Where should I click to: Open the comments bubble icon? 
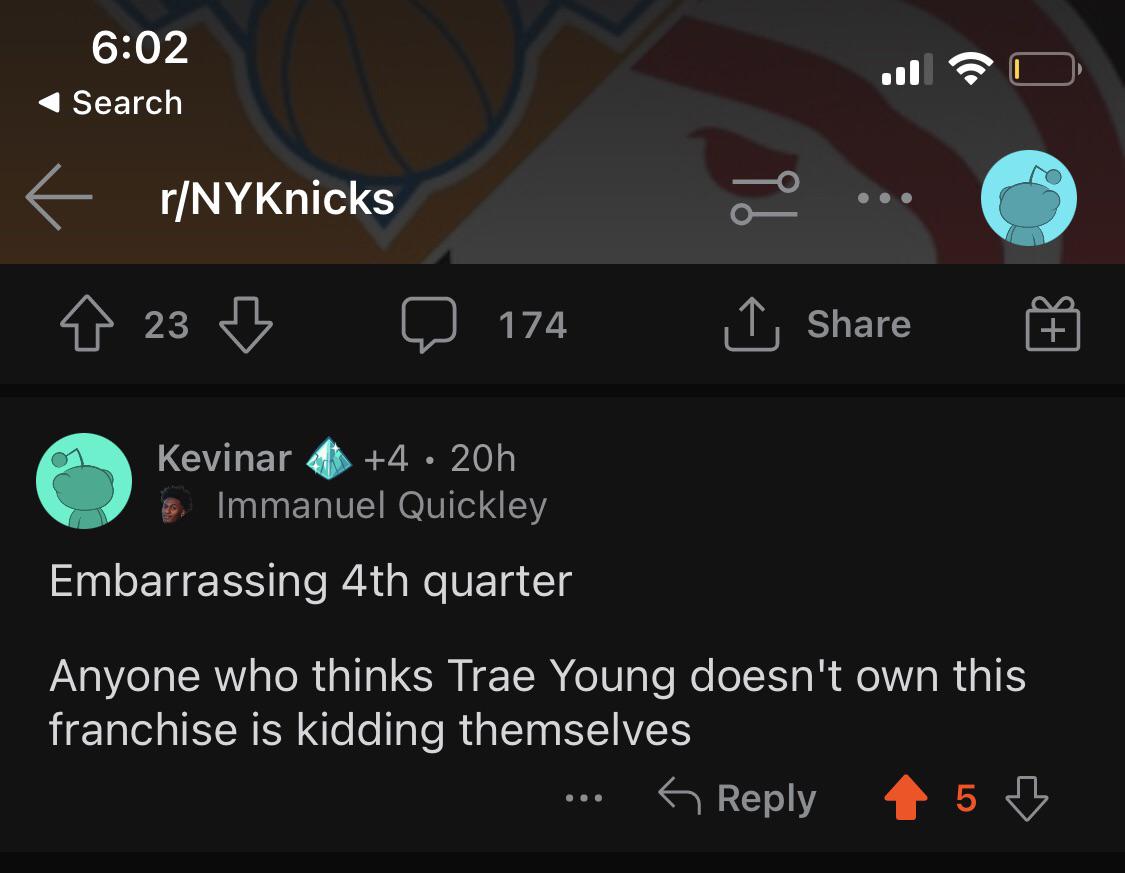tap(429, 324)
